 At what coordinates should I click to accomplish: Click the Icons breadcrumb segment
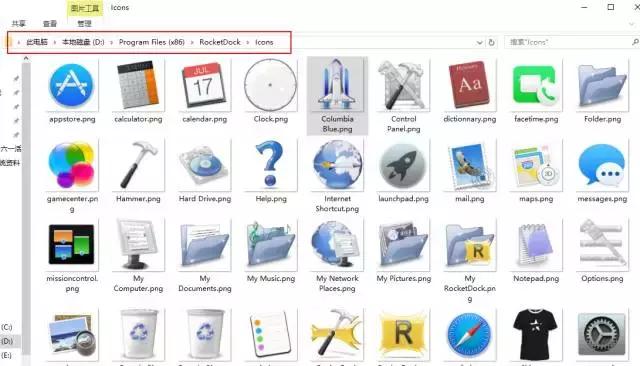click(x=264, y=42)
